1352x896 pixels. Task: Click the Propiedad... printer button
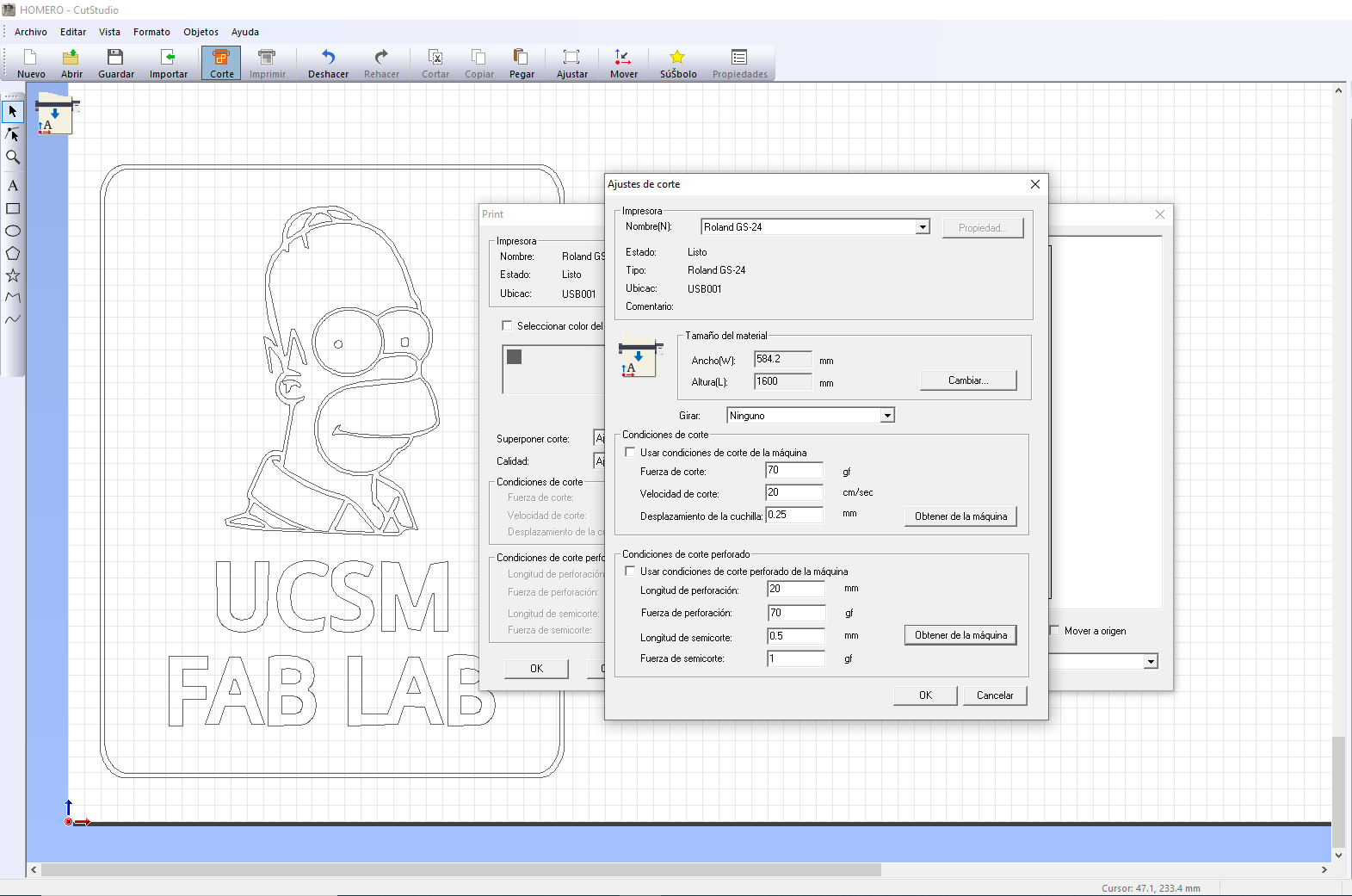(x=982, y=228)
